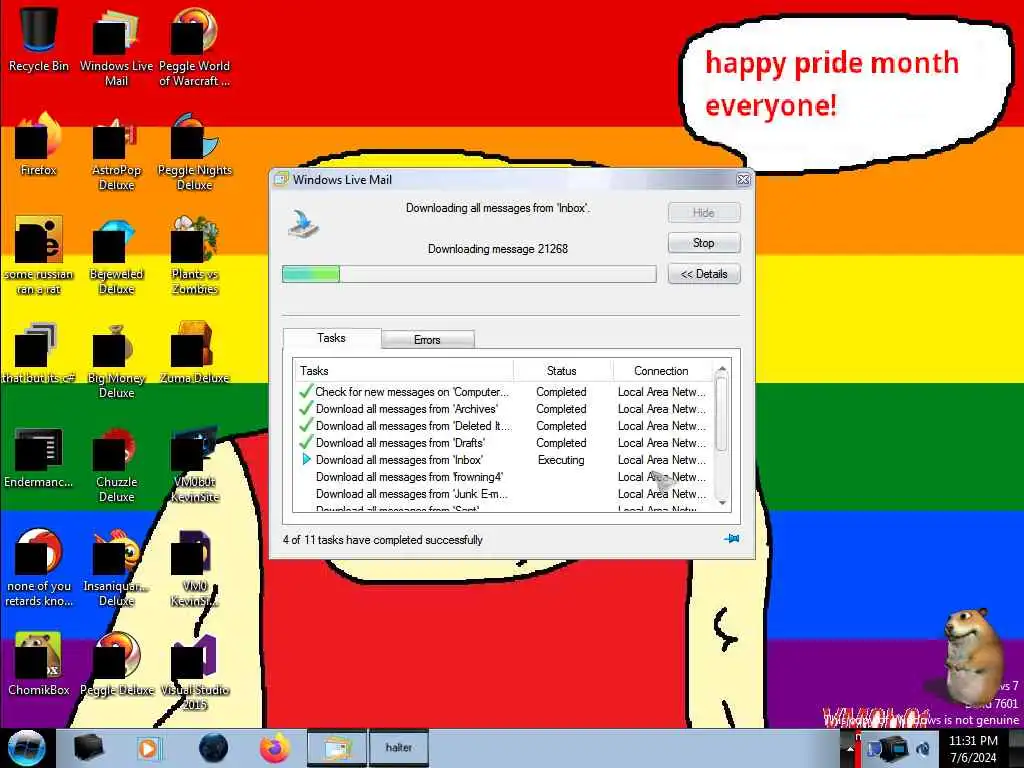Open the 'that but its c#' desktop icon
This screenshot has height=768, width=1024.
[x=39, y=353]
